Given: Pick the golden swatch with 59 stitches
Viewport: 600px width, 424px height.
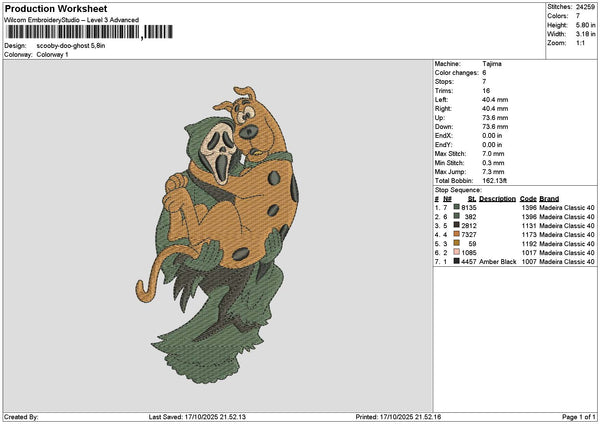Looking at the screenshot, I should (457, 243).
